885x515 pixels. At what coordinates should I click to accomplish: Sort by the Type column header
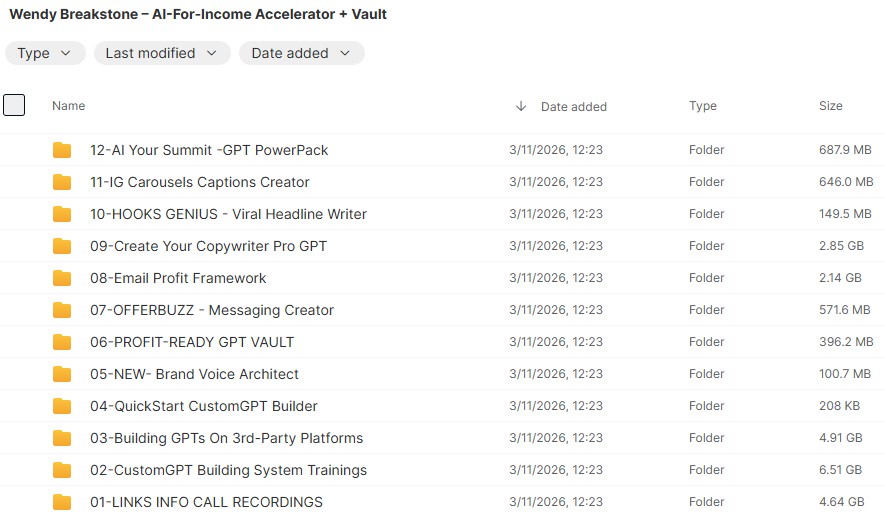[x=702, y=106]
